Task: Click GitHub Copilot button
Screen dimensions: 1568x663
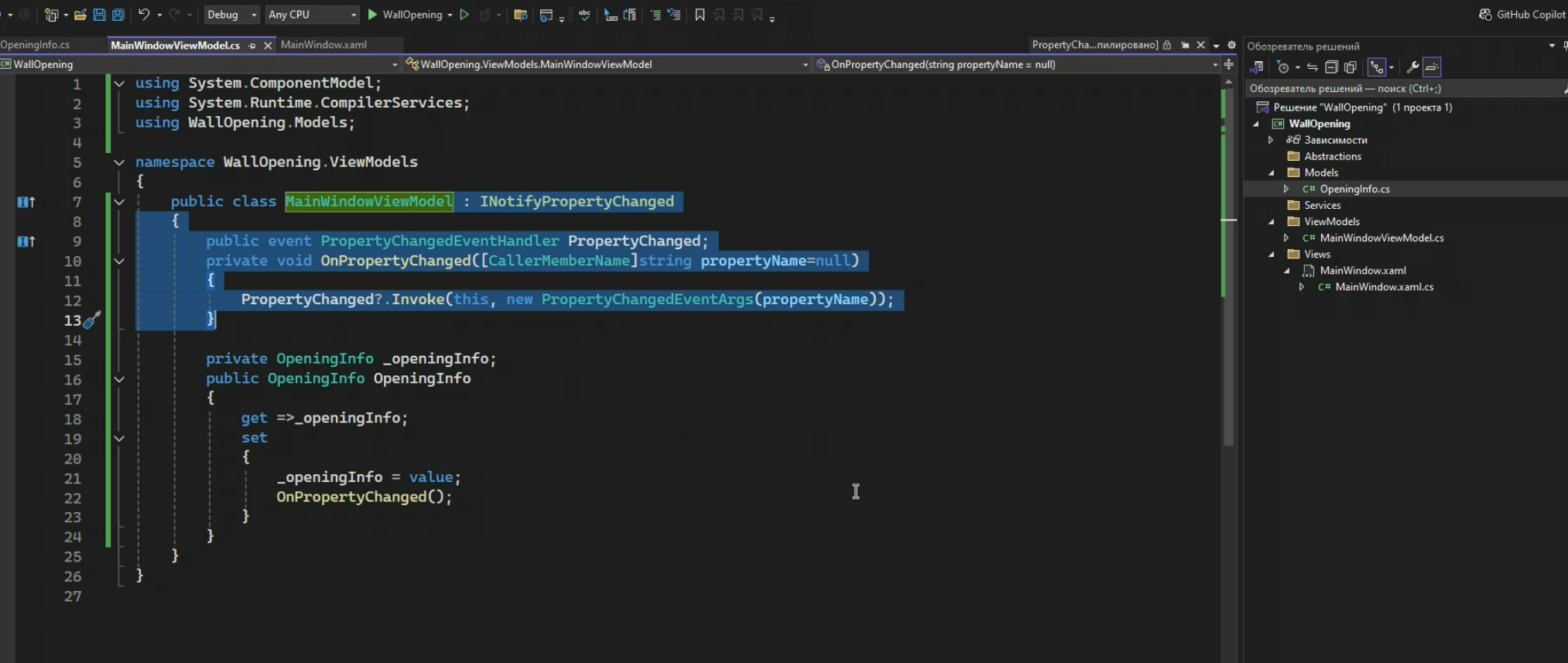Action: coord(1522,15)
